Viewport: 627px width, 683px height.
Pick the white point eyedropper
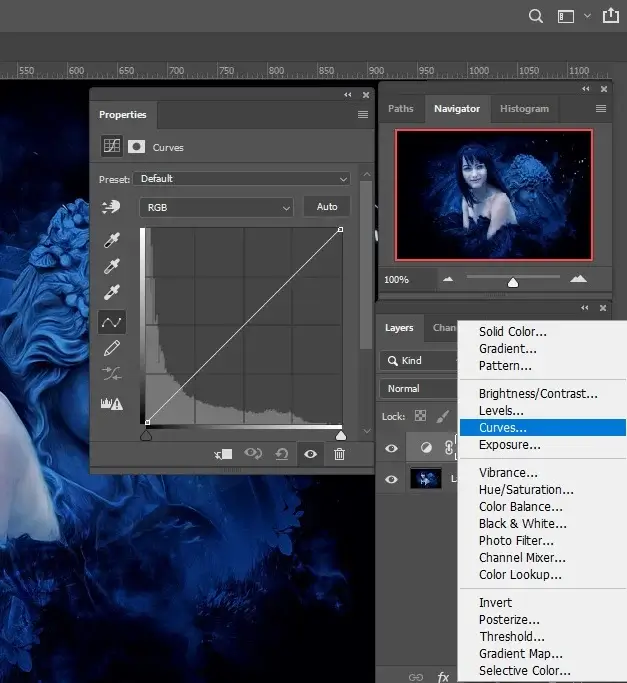tap(112, 292)
